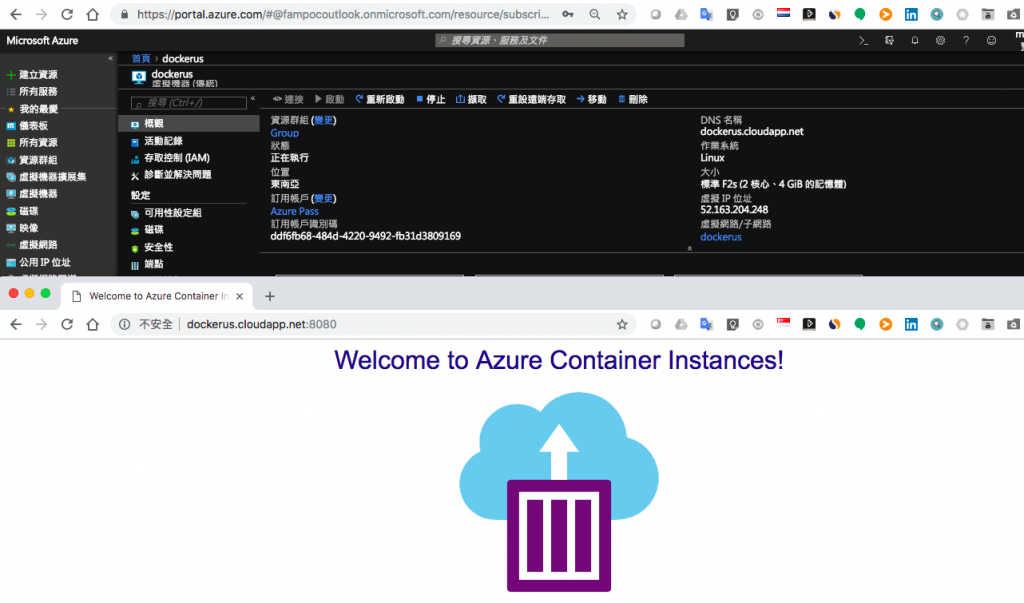Click 停止 stop command

430,99
